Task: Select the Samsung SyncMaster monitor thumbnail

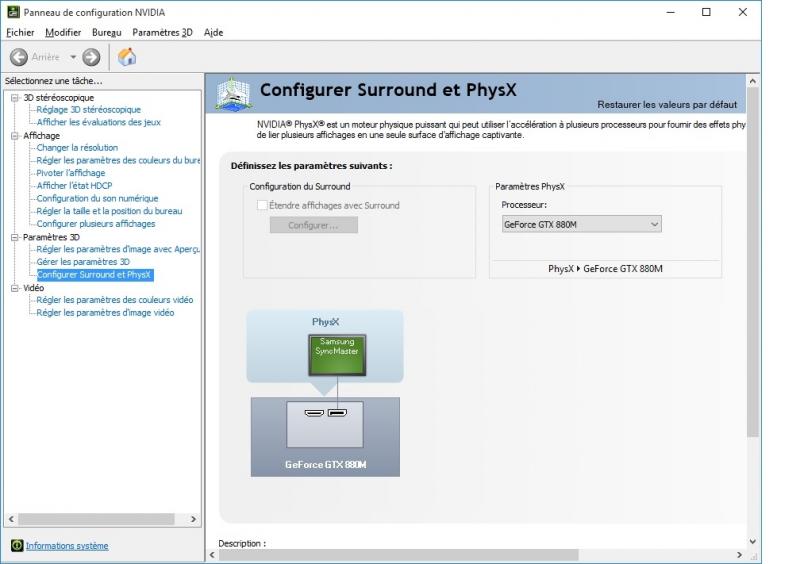Action: [337, 355]
